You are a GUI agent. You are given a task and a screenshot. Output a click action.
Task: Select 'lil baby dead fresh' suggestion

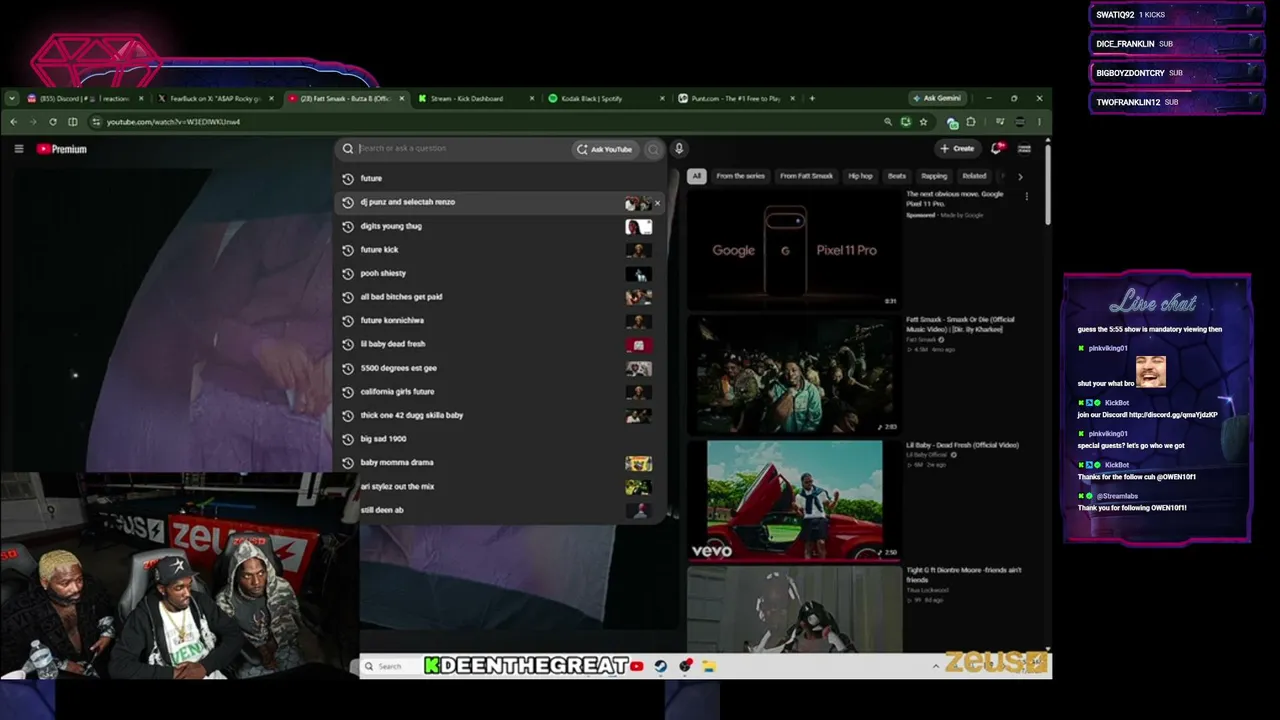(500, 344)
